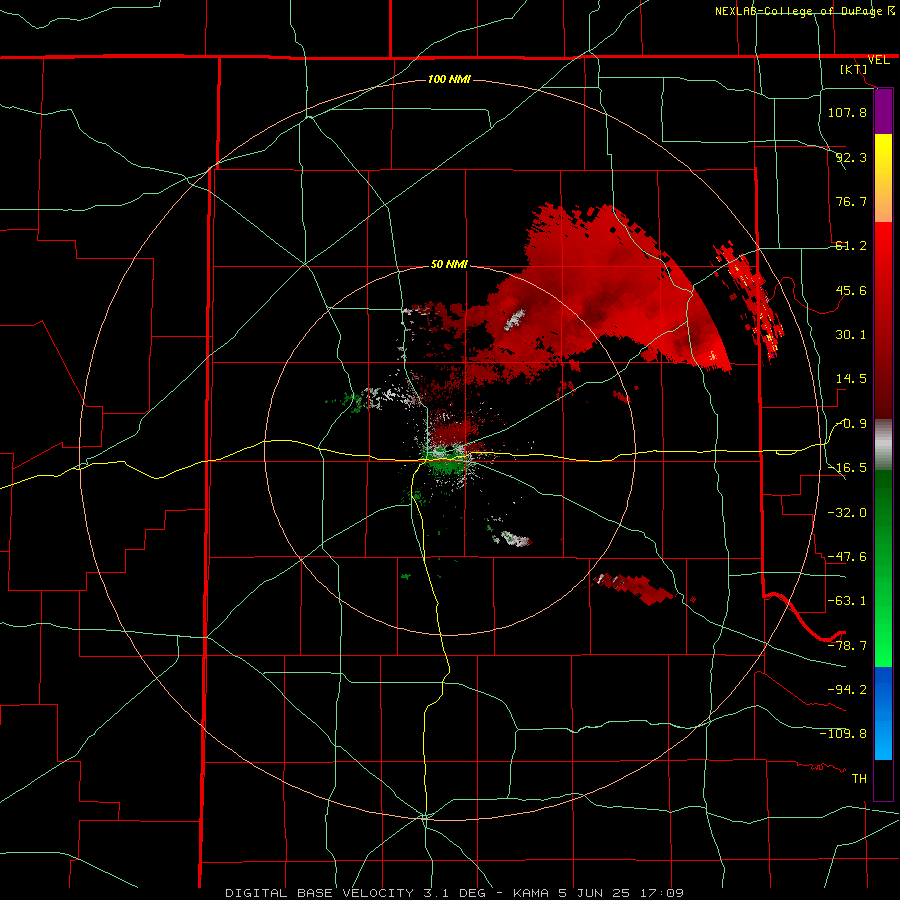The height and width of the screenshot is (900, 900).
Task: Click the DIGITAL BASE VELOCITY caption text
Action: tap(455, 893)
